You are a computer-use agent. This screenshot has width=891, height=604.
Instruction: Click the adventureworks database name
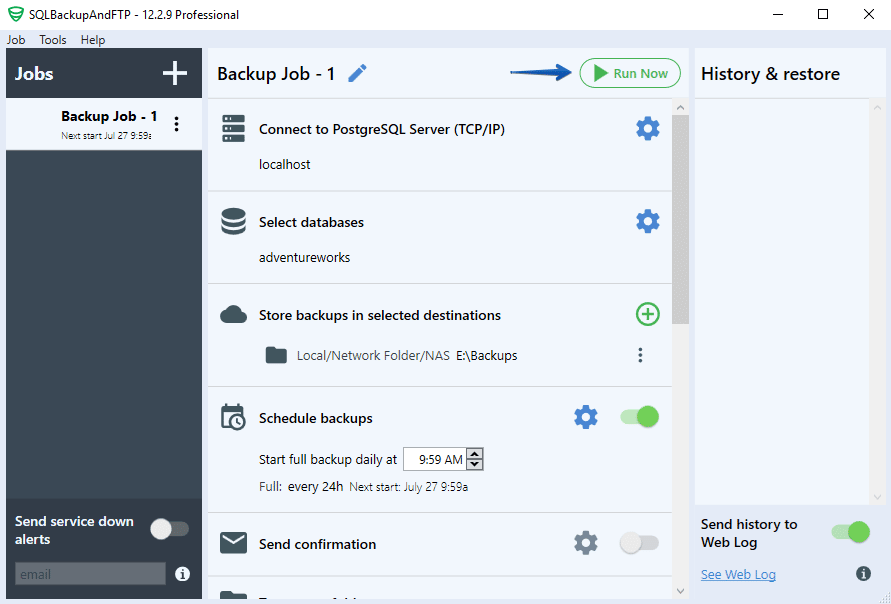point(305,257)
